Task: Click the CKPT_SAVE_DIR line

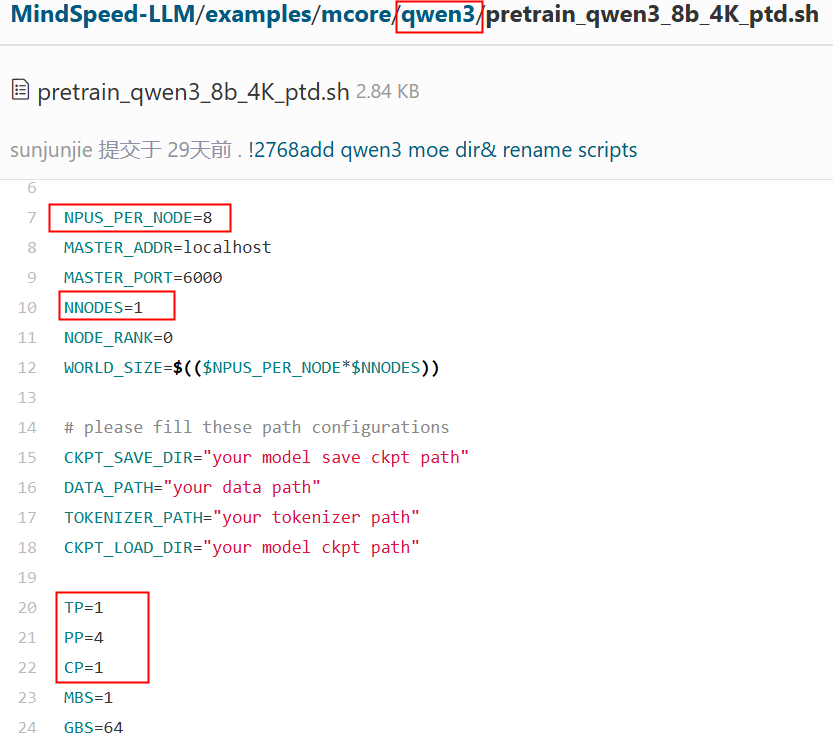Action: pyautogui.click(x=266, y=458)
